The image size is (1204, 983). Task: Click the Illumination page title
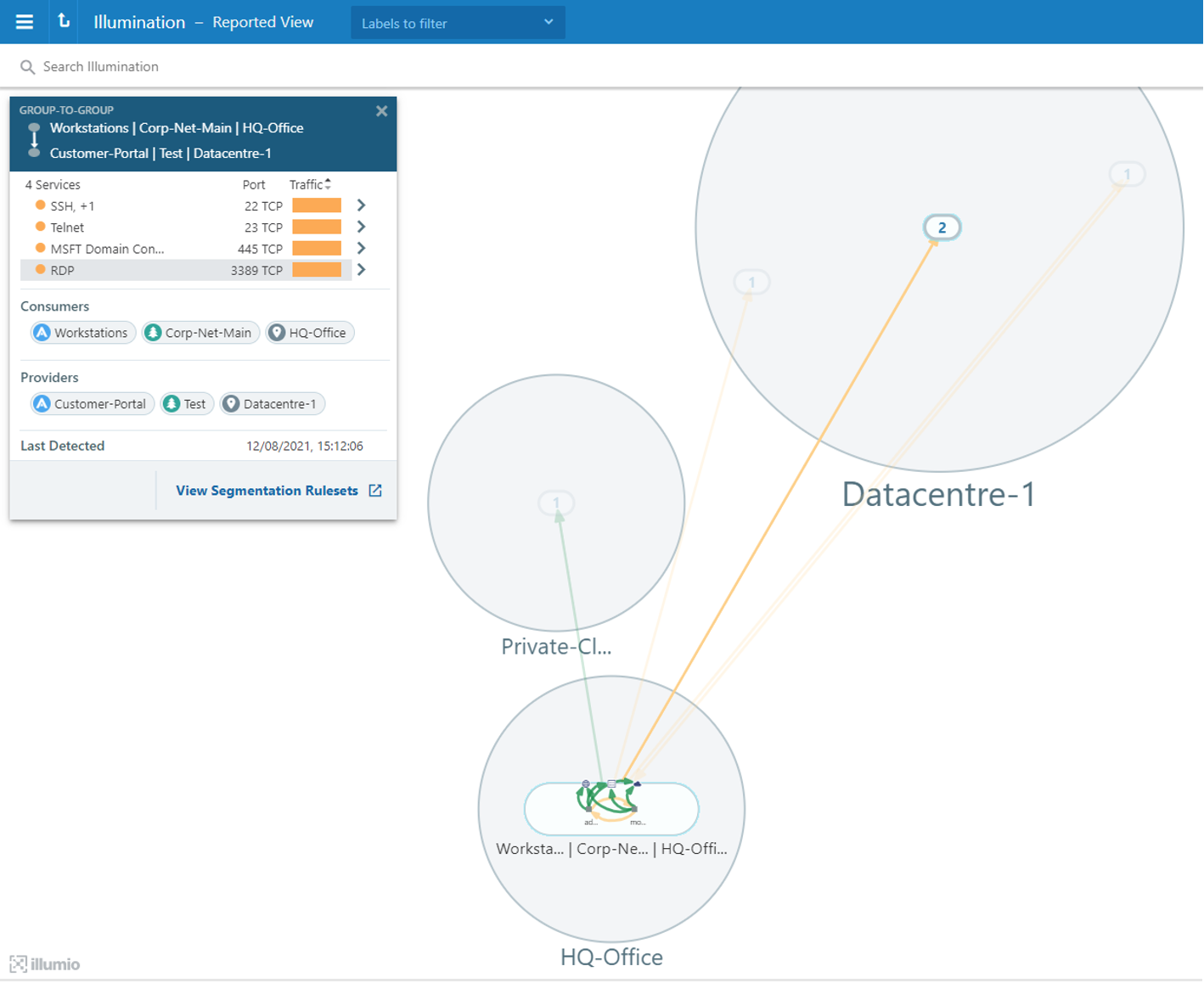coord(139,22)
